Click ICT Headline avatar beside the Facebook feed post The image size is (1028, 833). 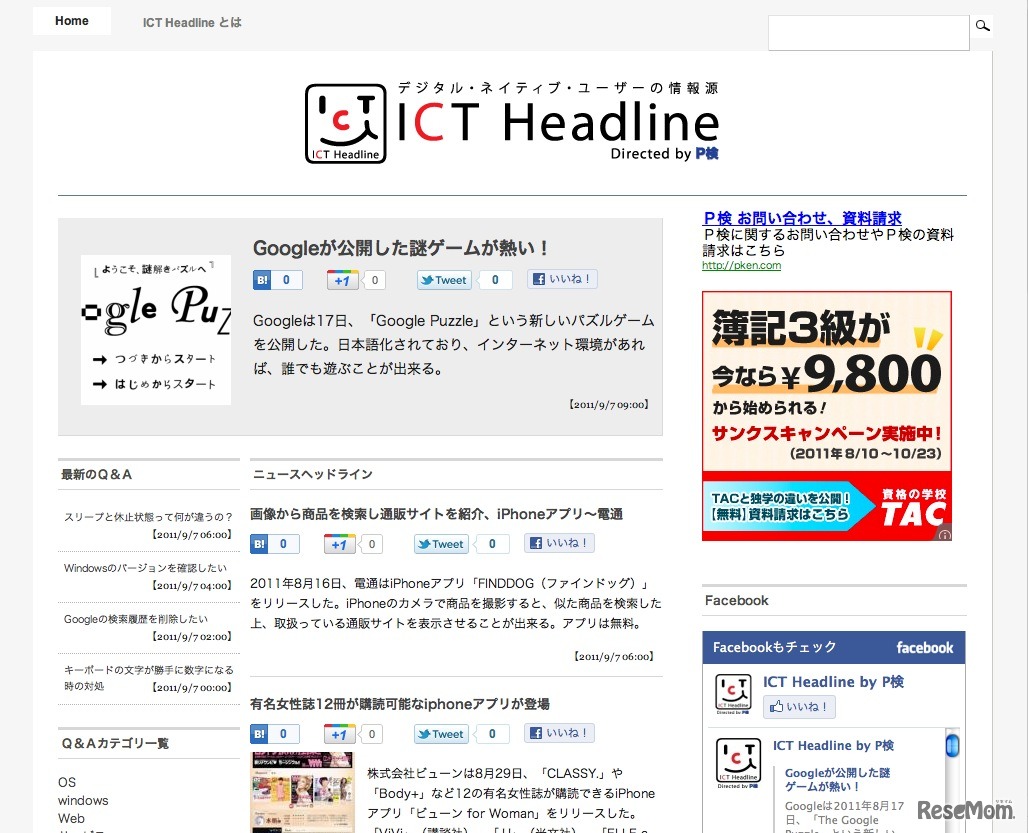pos(738,762)
